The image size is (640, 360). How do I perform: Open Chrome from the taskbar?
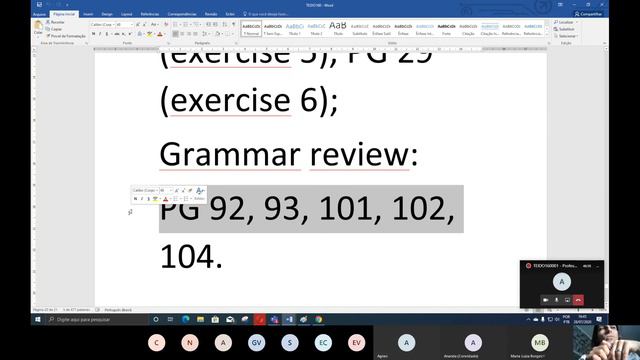coord(318,319)
